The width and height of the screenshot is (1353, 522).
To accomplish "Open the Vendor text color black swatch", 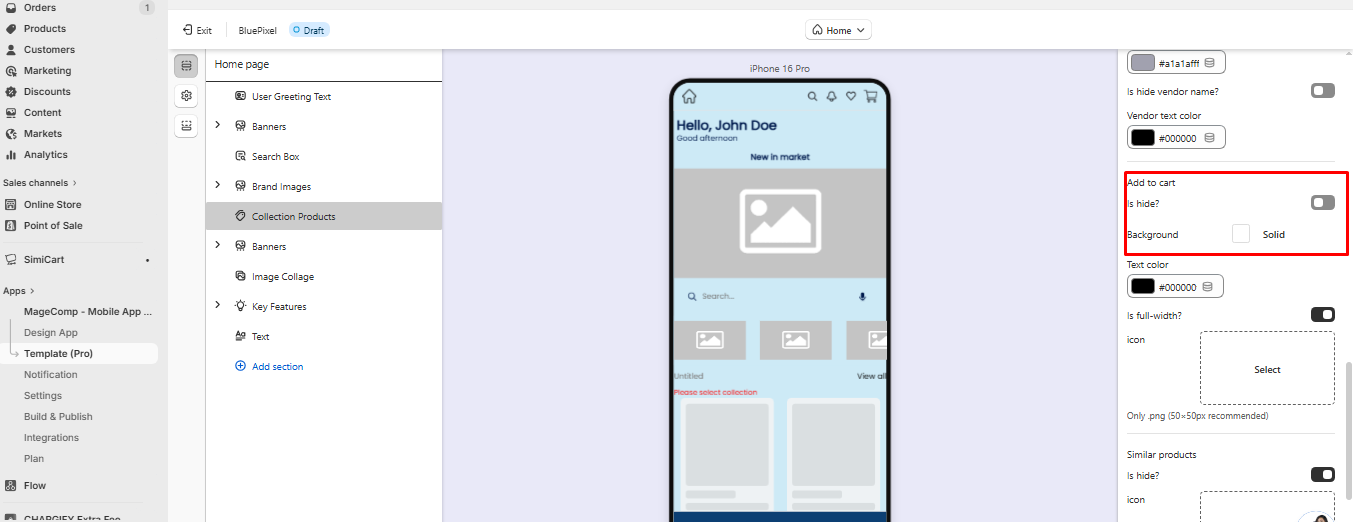I will tap(1142, 138).
